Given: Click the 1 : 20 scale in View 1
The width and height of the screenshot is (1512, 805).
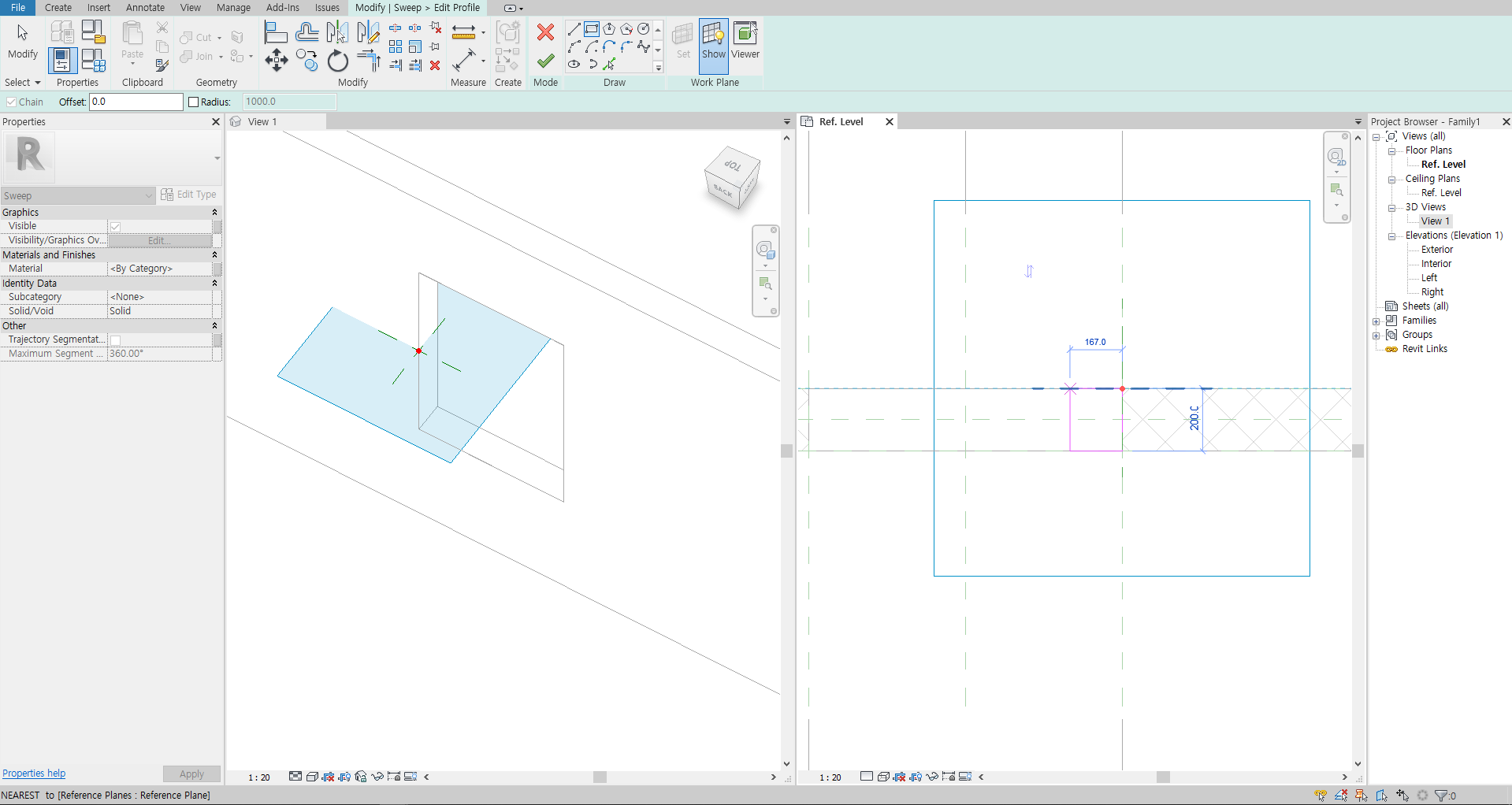Looking at the screenshot, I should coord(259,777).
